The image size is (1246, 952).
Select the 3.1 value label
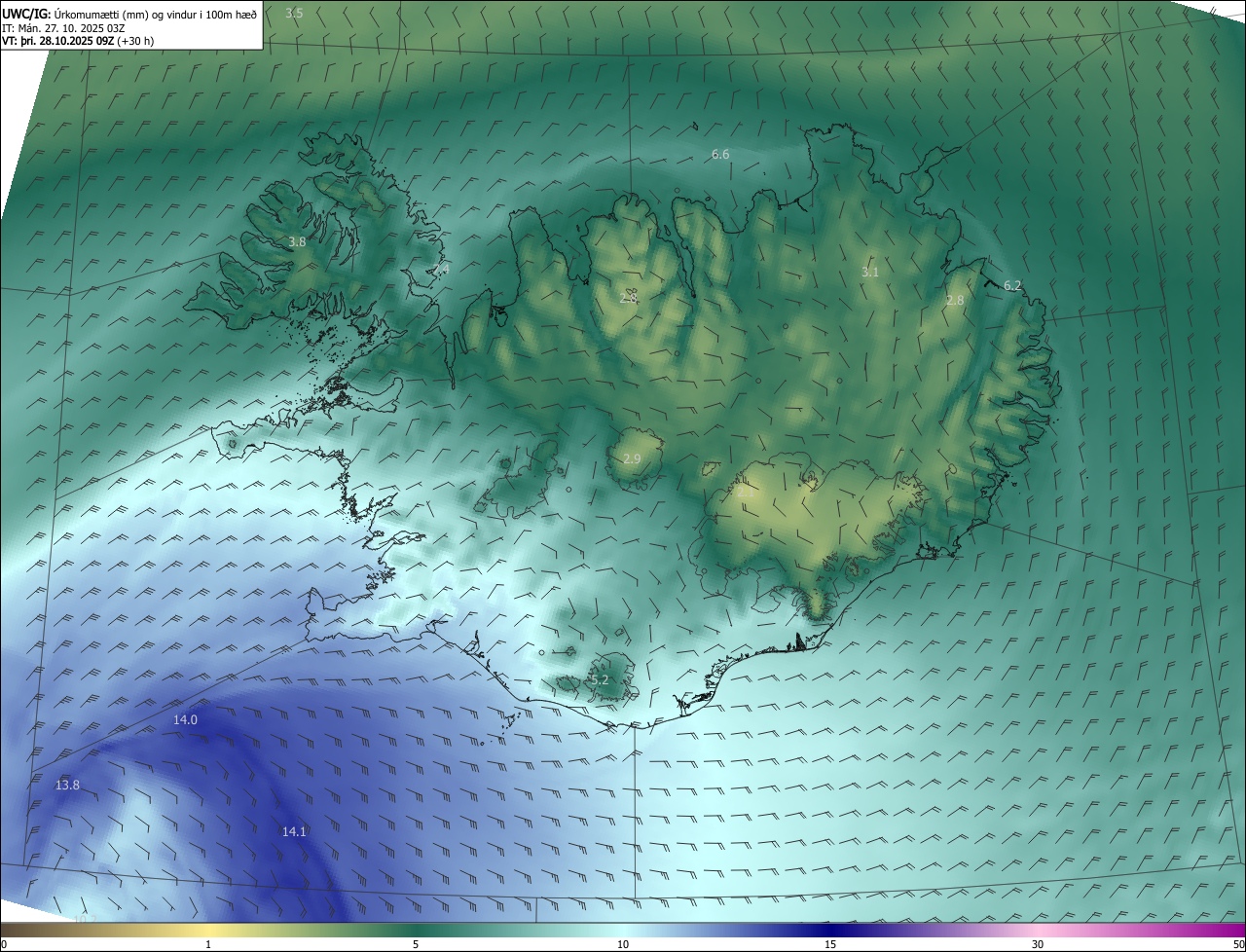pos(870,272)
